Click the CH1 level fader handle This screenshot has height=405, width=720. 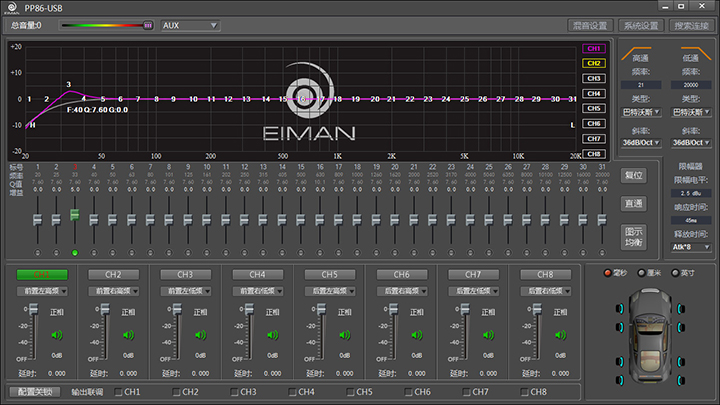coord(34,309)
